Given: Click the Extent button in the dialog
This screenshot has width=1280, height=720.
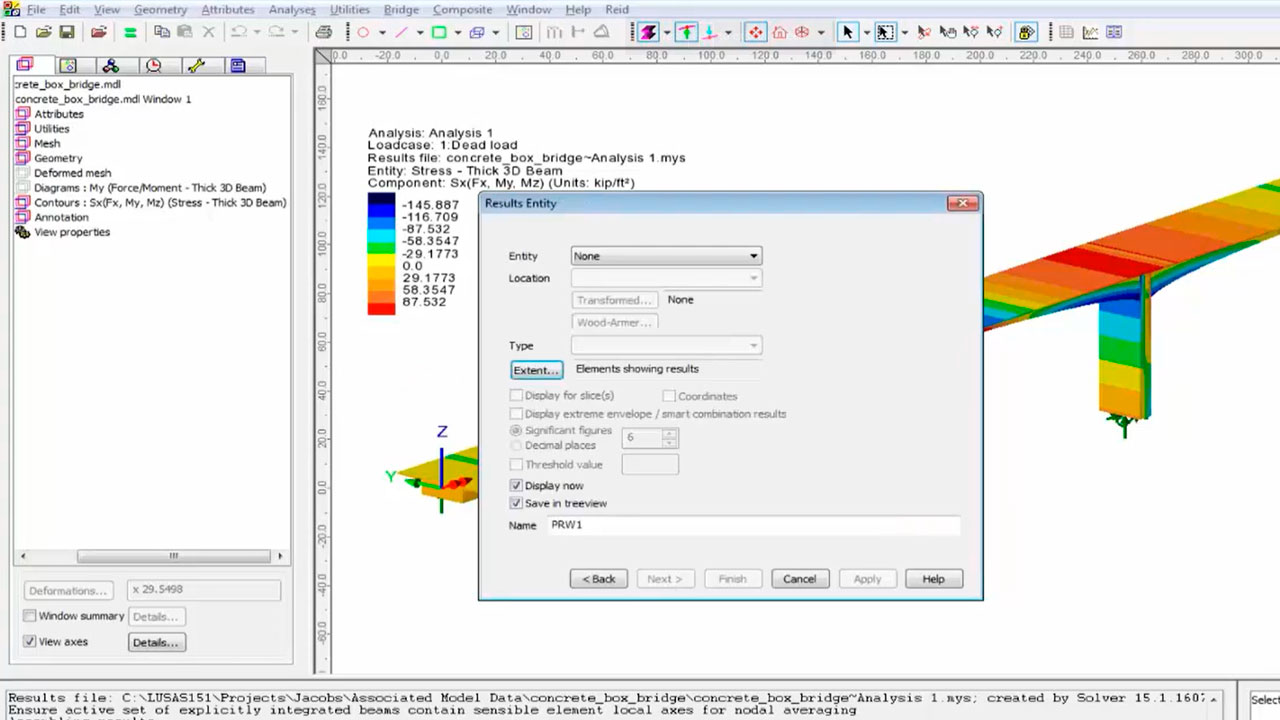Looking at the screenshot, I should pos(536,370).
